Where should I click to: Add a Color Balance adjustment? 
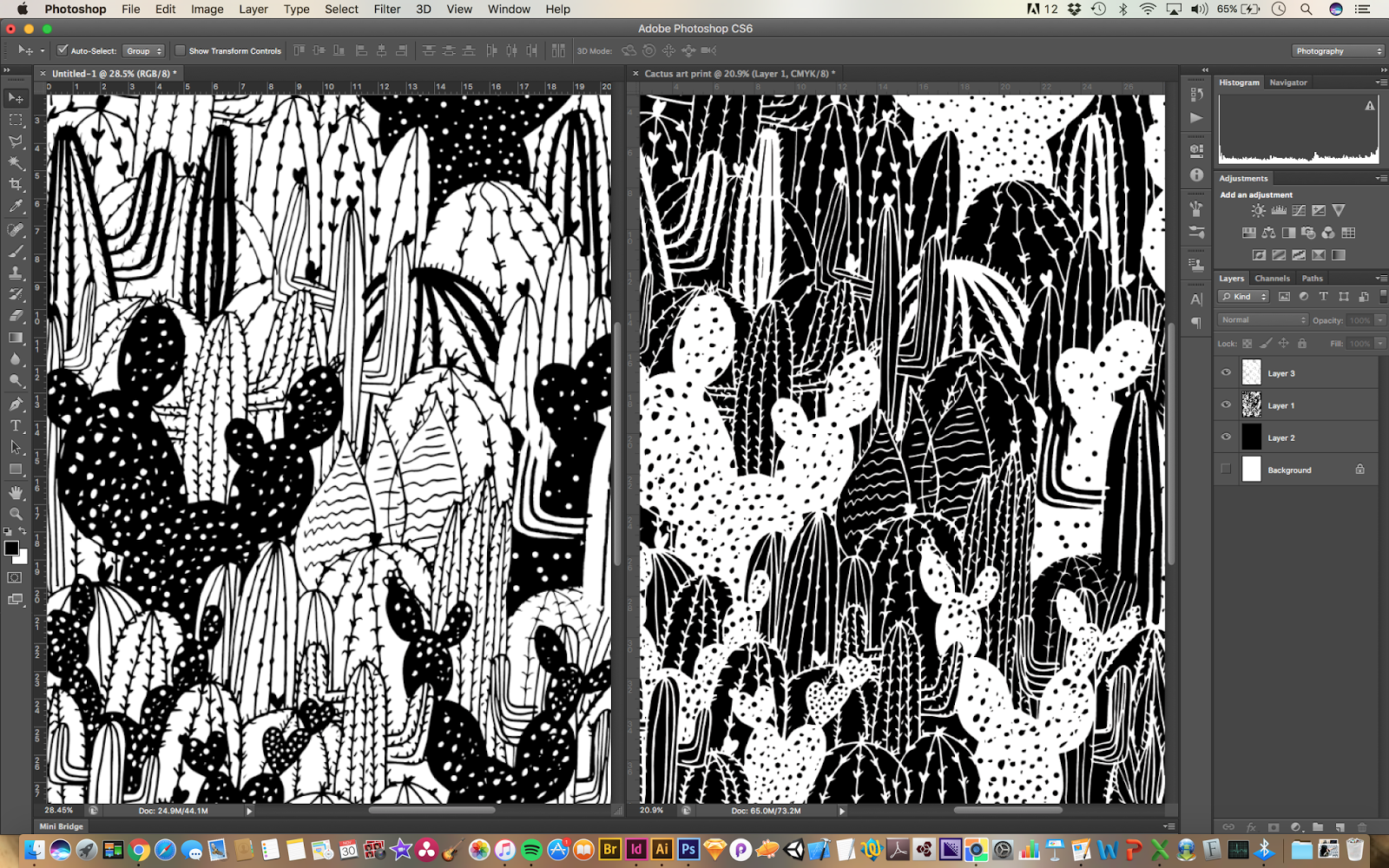(1269, 233)
